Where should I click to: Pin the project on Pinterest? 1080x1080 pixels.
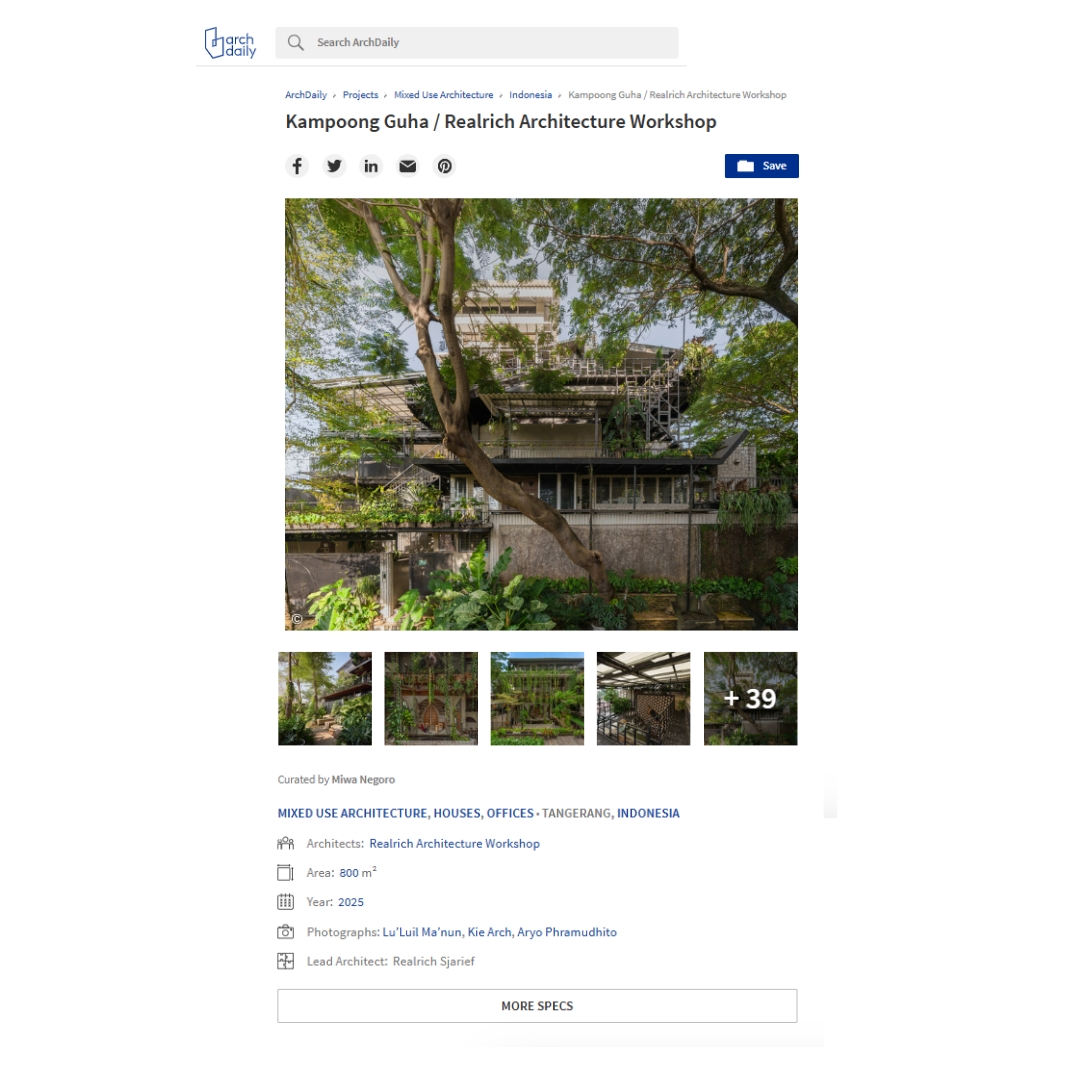click(x=445, y=166)
